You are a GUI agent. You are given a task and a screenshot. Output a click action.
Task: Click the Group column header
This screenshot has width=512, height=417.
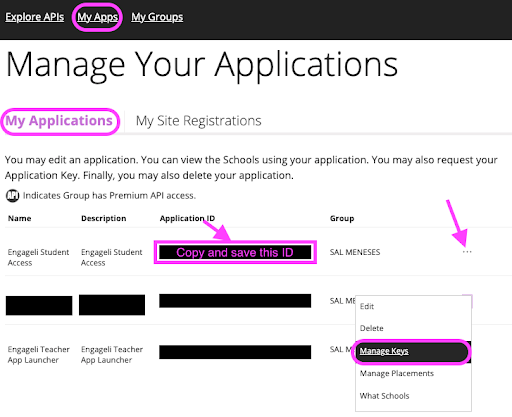(342, 218)
